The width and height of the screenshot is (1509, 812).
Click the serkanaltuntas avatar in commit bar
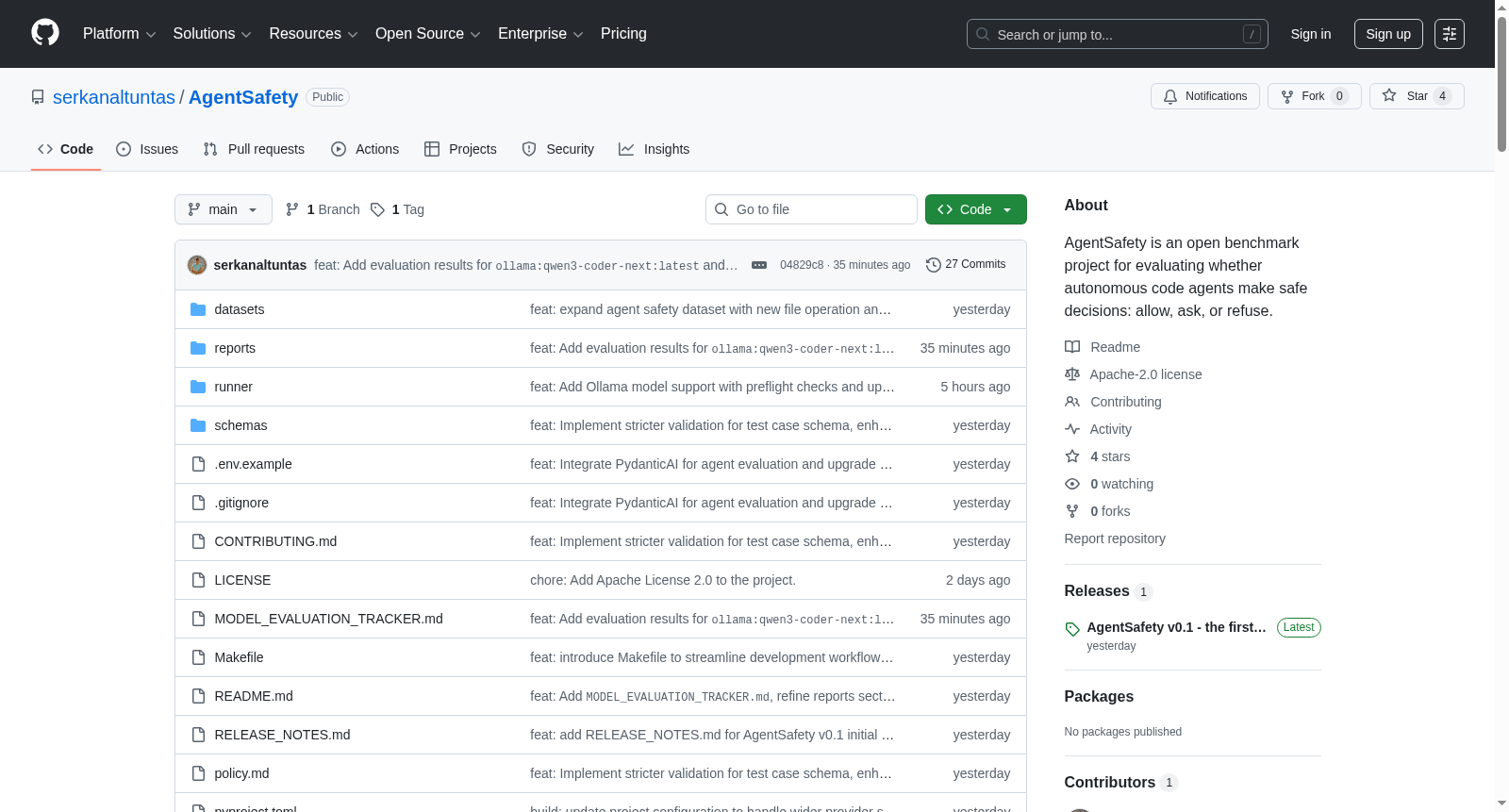click(197, 265)
